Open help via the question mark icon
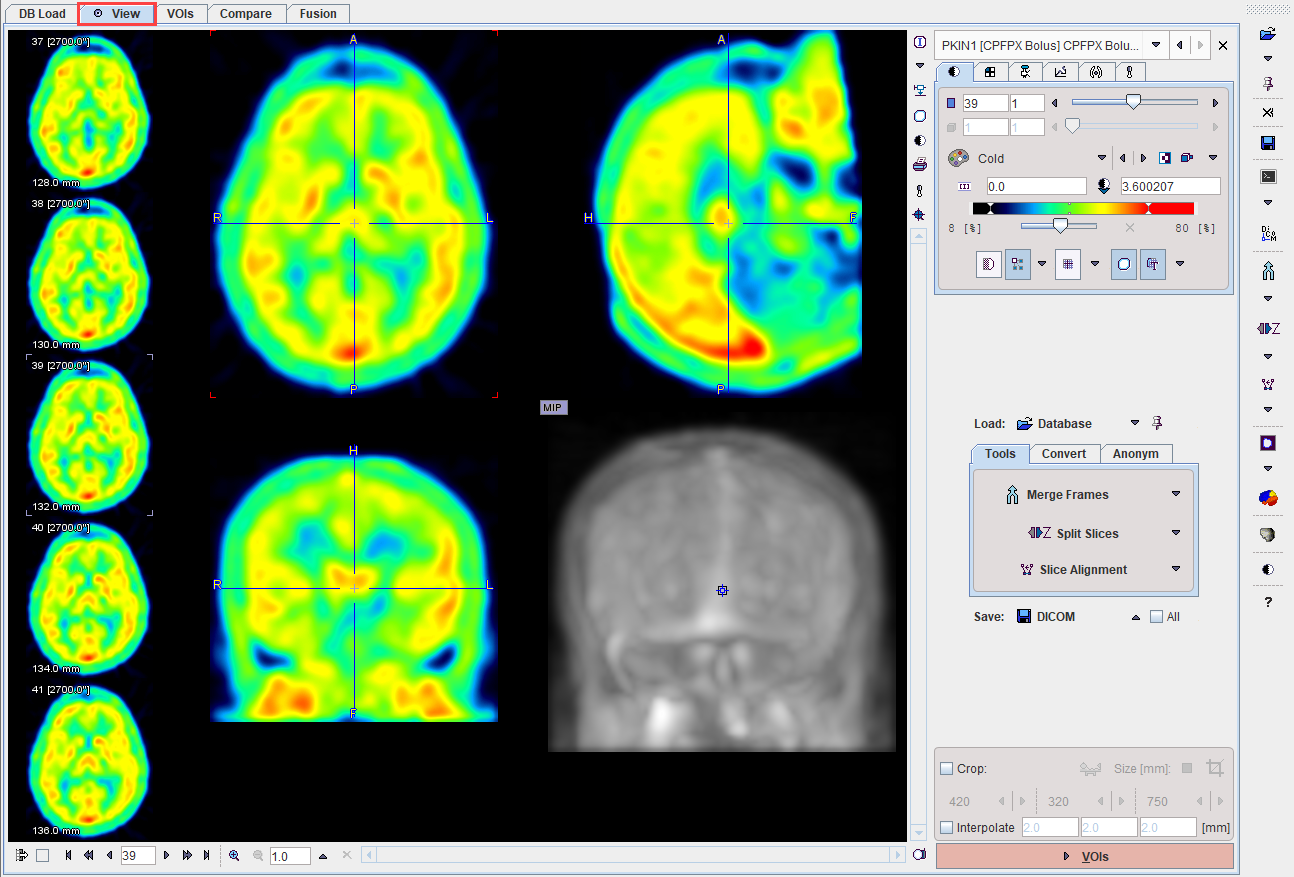 coord(1268,602)
